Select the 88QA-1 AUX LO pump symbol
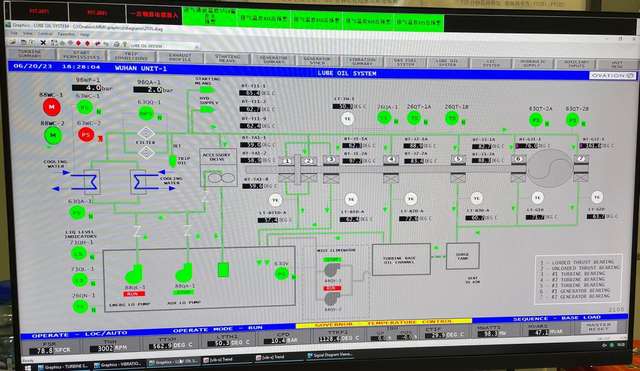 click(184, 273)
